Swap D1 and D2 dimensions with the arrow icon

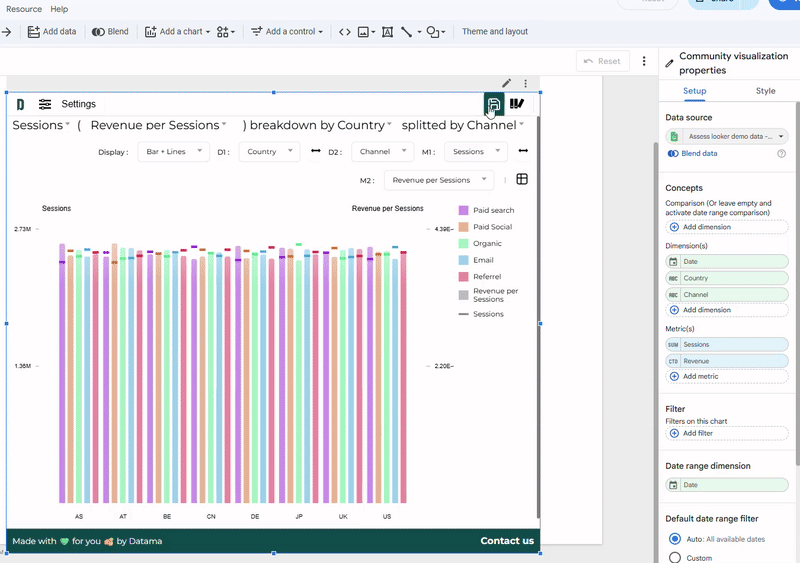click(x=316, y=152)
